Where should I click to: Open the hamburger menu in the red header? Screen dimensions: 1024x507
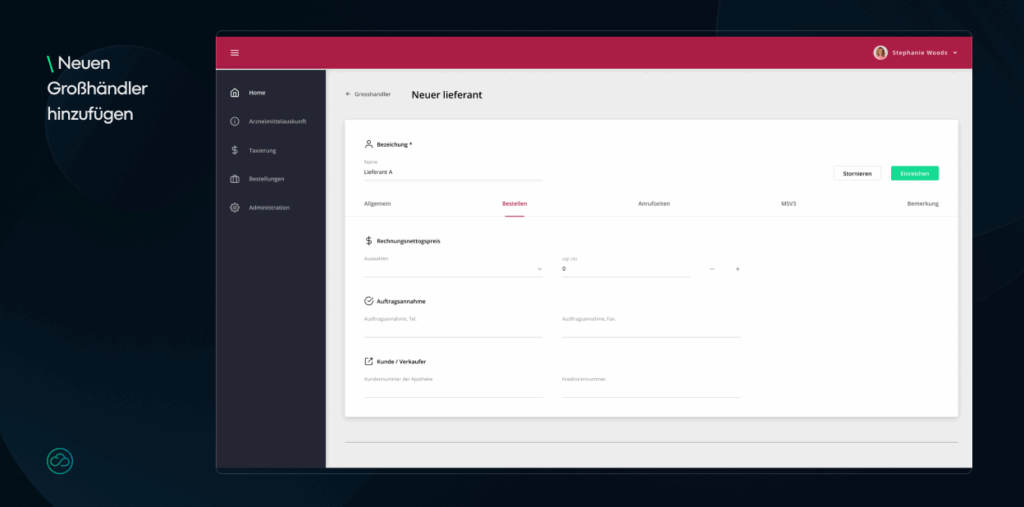[235, 53]
